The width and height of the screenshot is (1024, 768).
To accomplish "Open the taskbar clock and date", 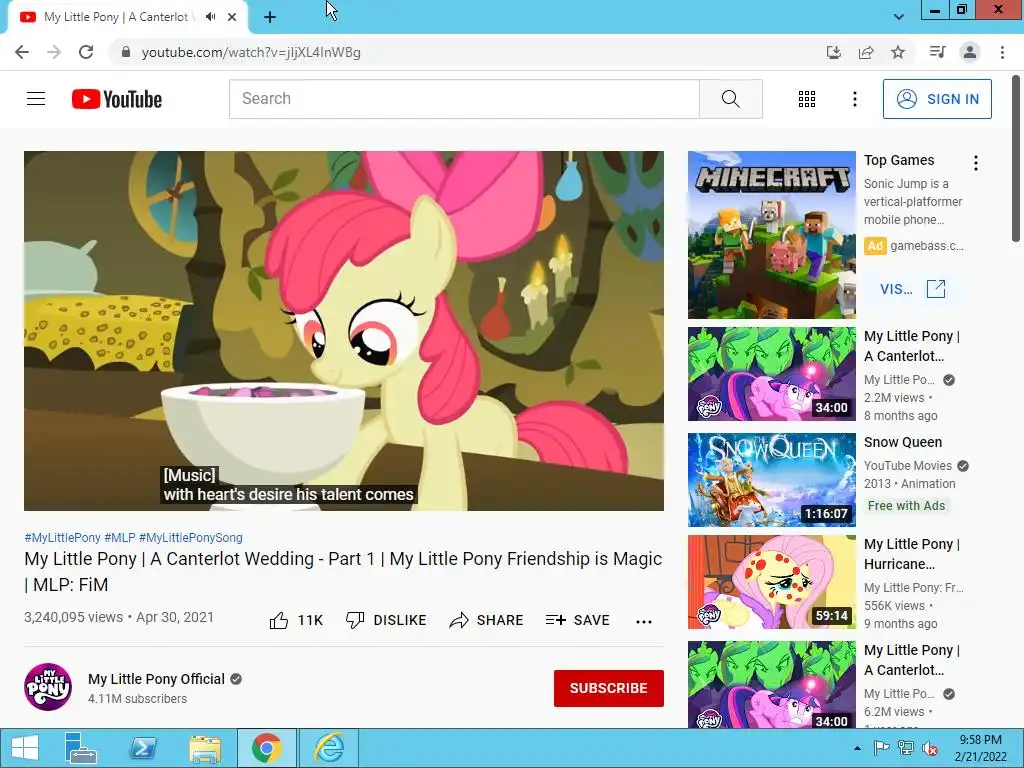I will (980, 748).
